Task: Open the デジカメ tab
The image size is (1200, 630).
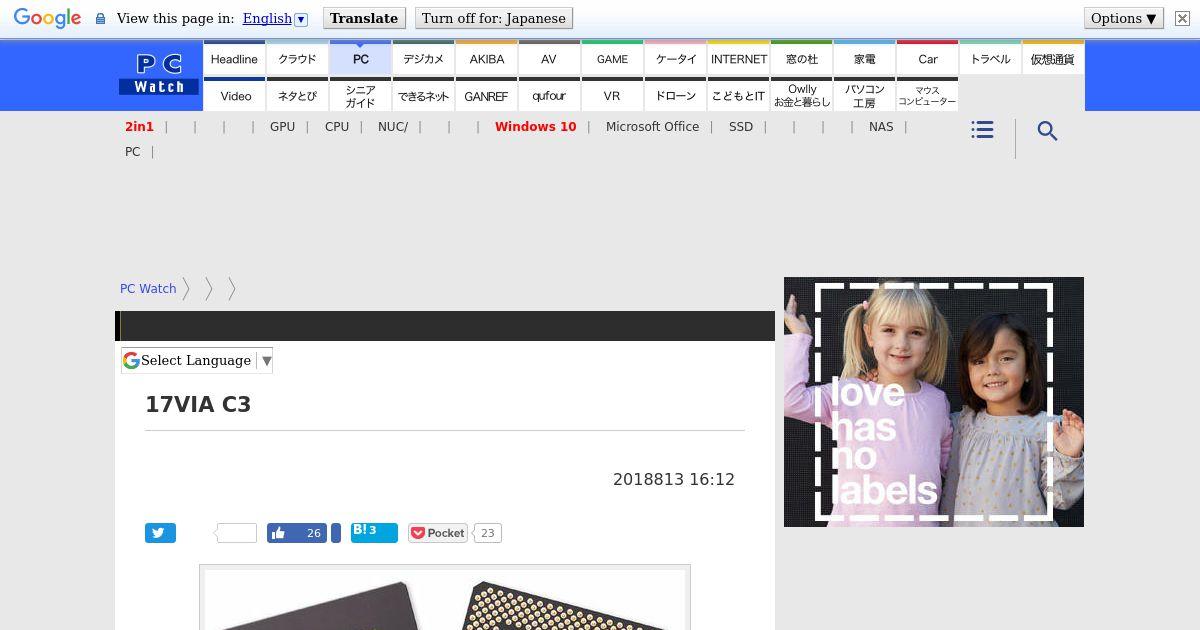Action: tap(423, 58)
